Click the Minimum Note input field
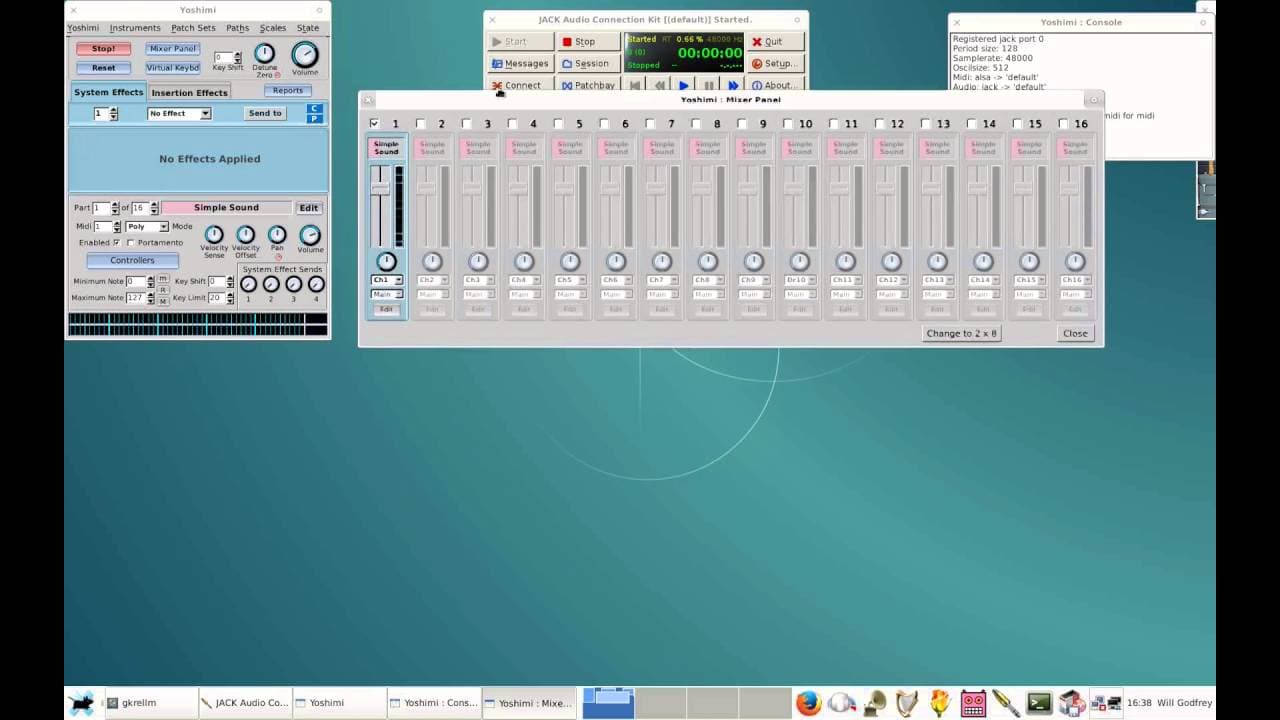1280x720 pixels. (135, 282)
